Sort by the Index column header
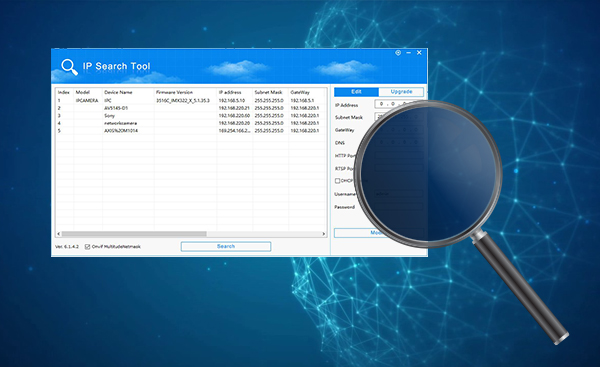600x367 pixels. click(x=64, y=92)
